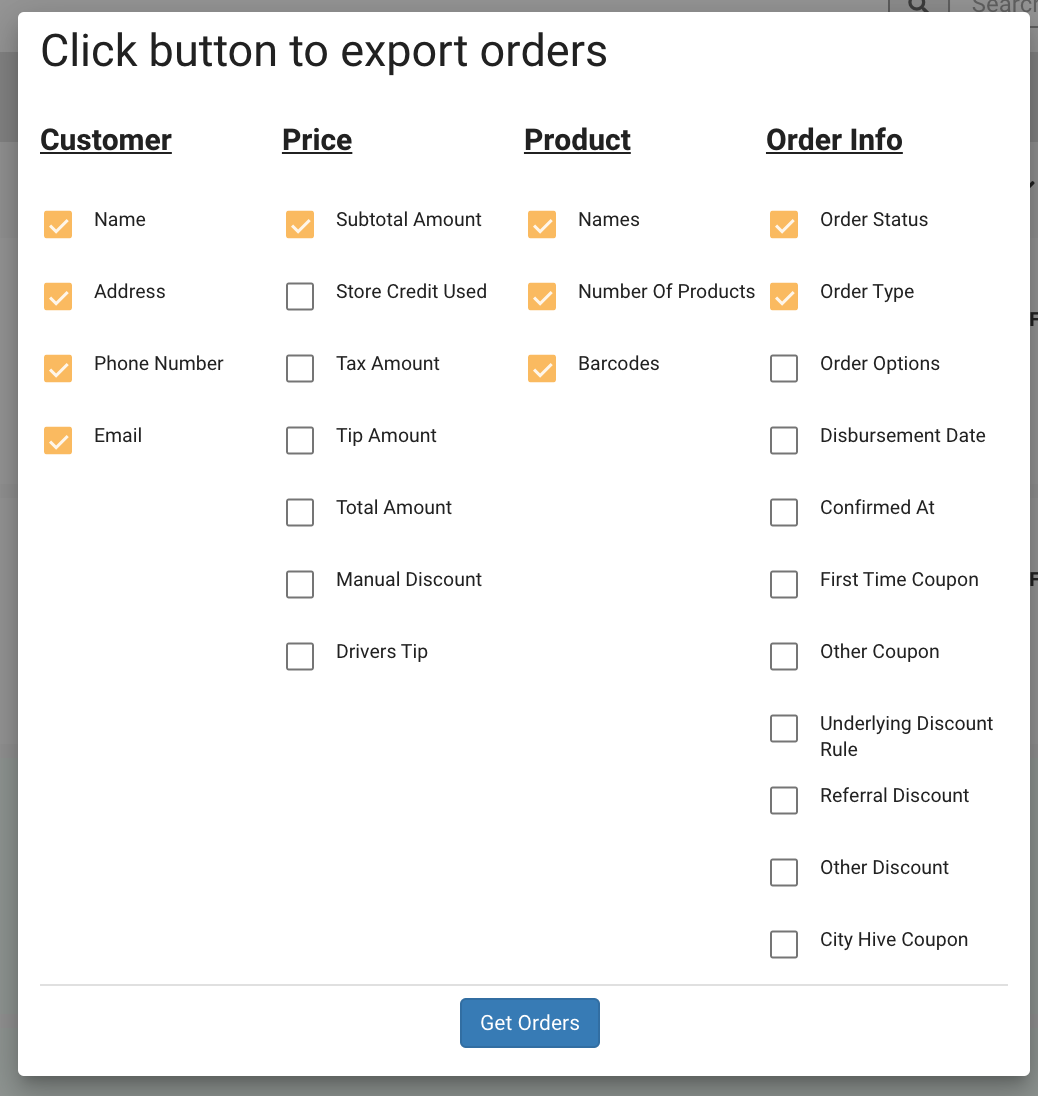Image resolution: width=1038 pixels, height=1096 pixels.
Task: Check the First Time Coupon box
Action: (784, 584)
